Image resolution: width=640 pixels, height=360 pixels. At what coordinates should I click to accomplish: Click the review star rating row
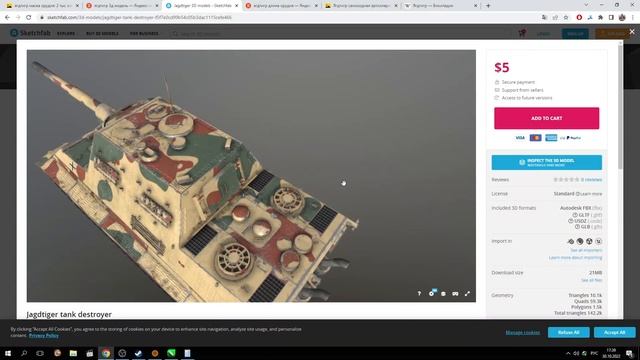(x=566, y=180)
